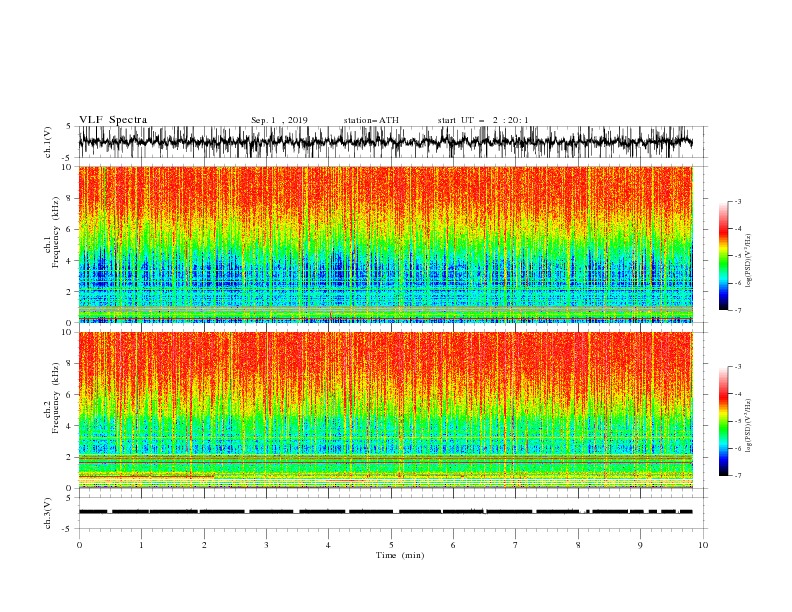Screen dimensions: 792x612
Task: Click the "-5" label on ch.1 color bar
Action: tap(738, 256)
